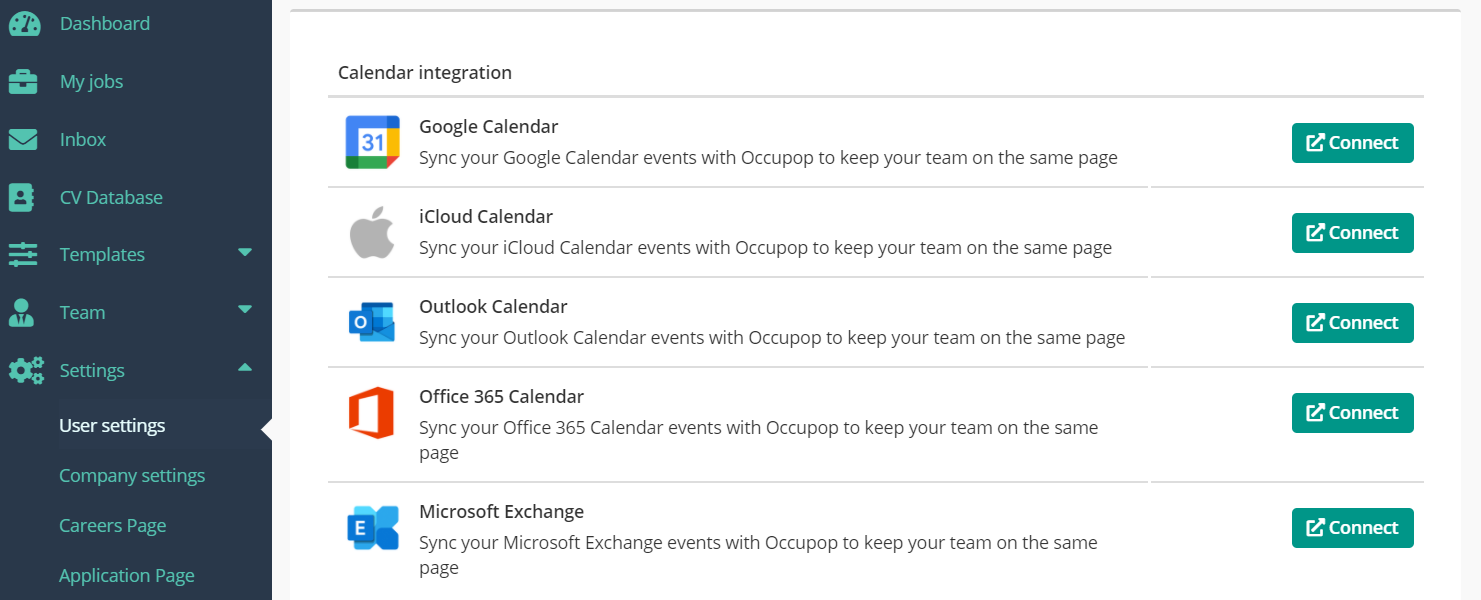Screen dimensions: 1481x600
Task: Open Settings using the gears icon
Action: pyautogui.click(x=25, y=369)
